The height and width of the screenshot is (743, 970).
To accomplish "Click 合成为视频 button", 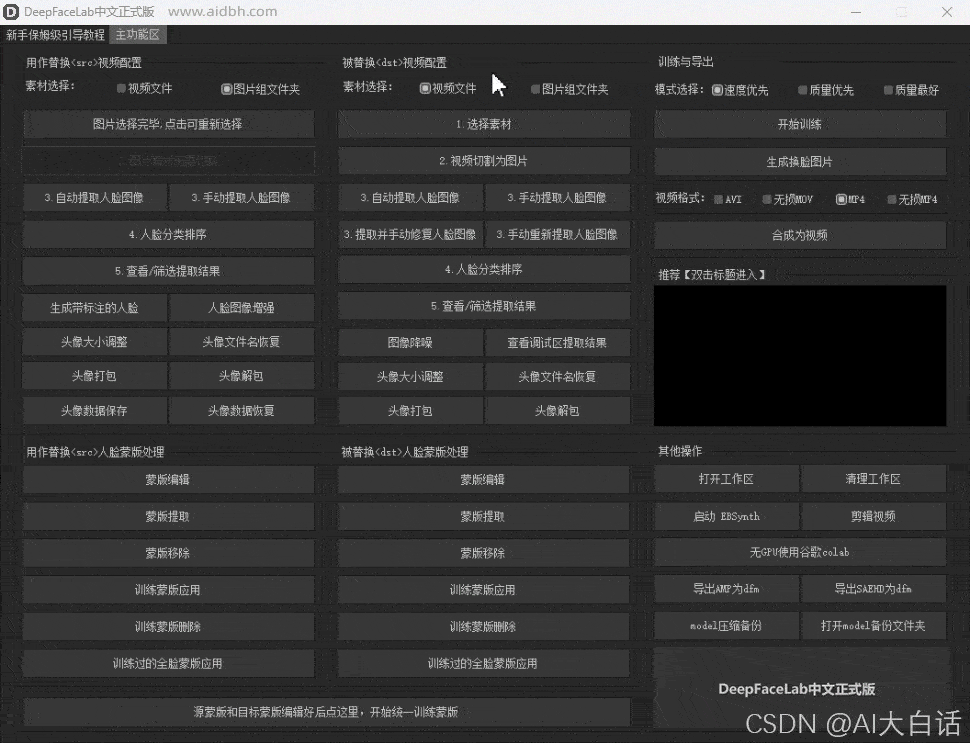I will coord(800,235).
